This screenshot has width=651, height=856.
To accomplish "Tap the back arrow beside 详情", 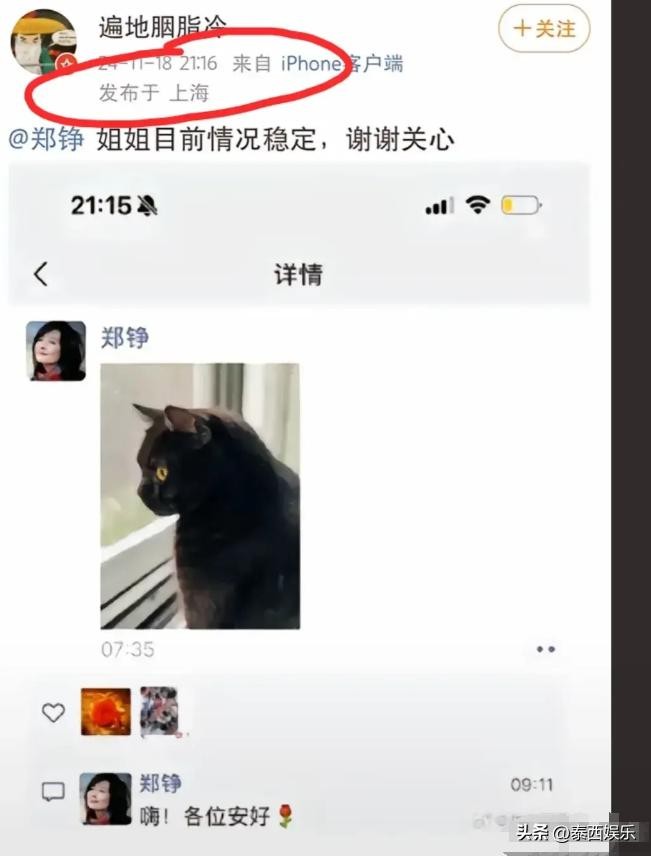I will 41,274.
